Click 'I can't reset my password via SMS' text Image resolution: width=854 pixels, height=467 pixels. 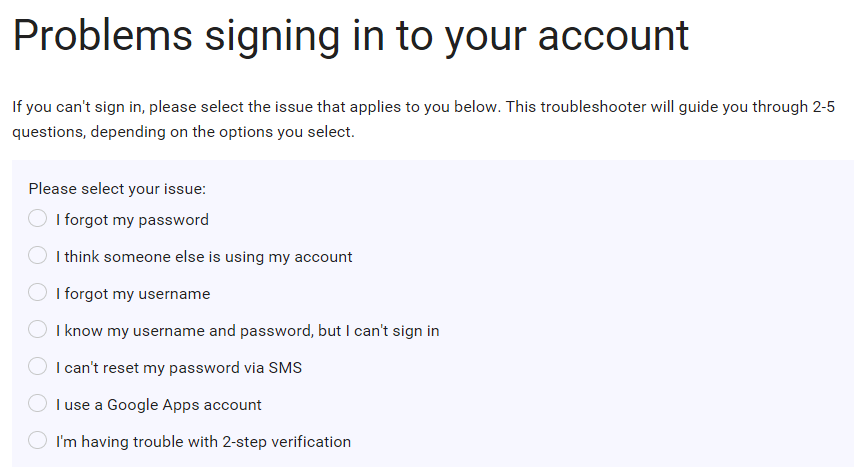pyautogui.click(x=179, y=368)
